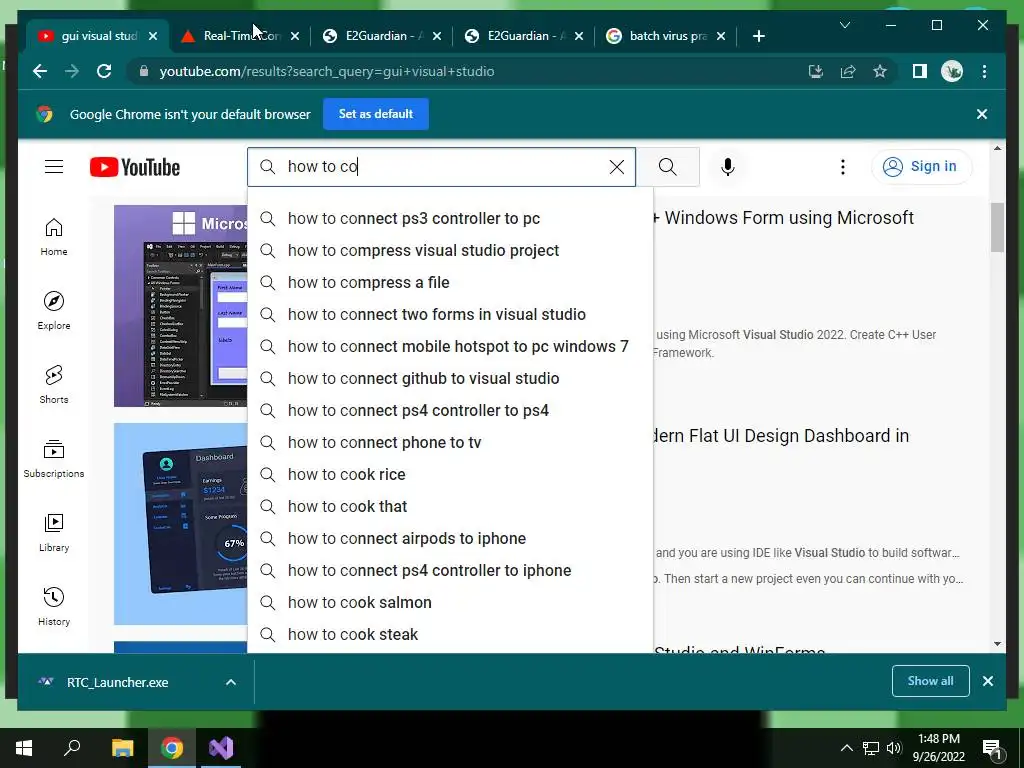This screenshot has width=1024, height=768.
Task: Select suggestion connect airpods to iphone
Action: pyautogui.click(x=450, y=538)
